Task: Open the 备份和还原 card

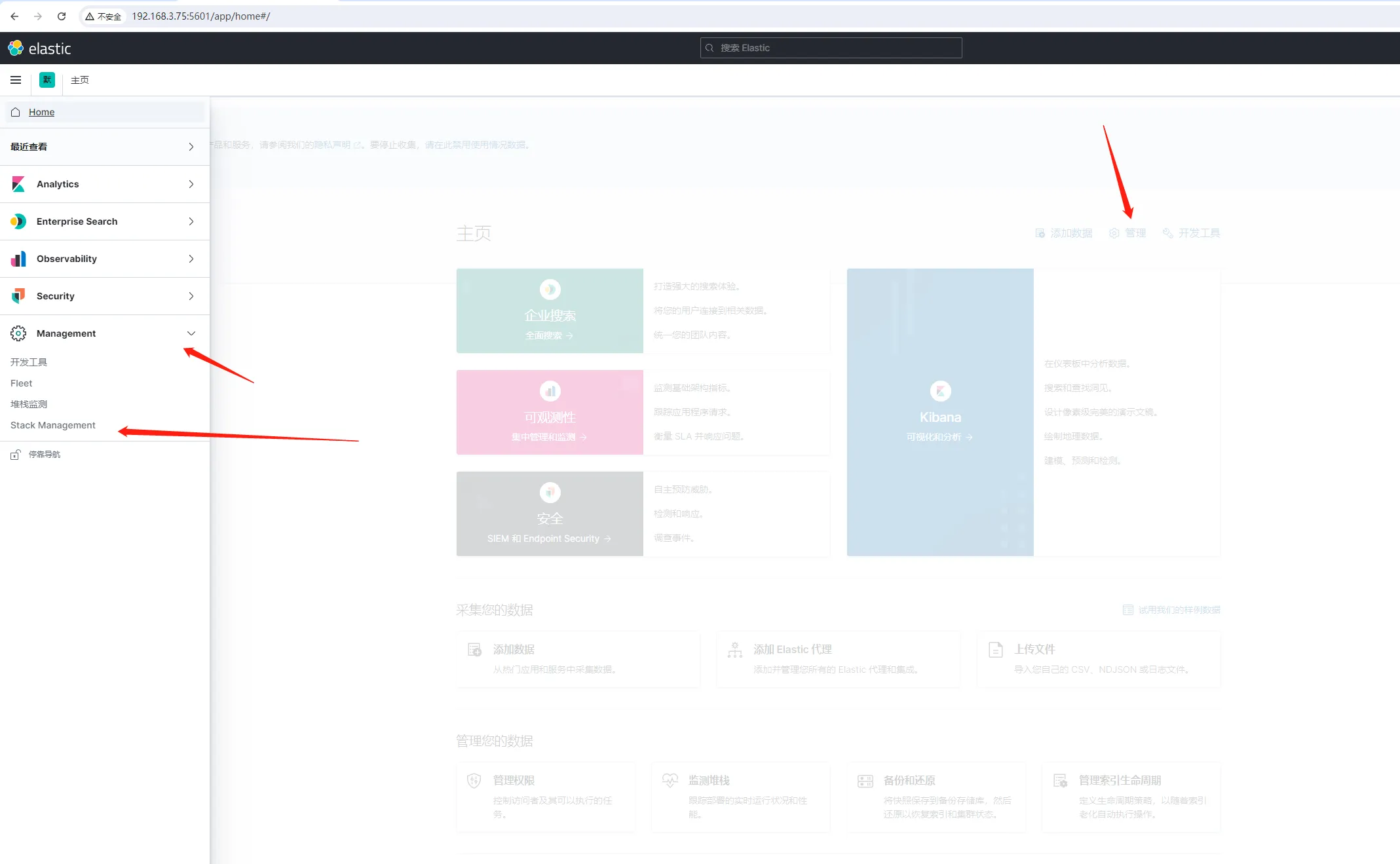Action: [x=936, y=797]
